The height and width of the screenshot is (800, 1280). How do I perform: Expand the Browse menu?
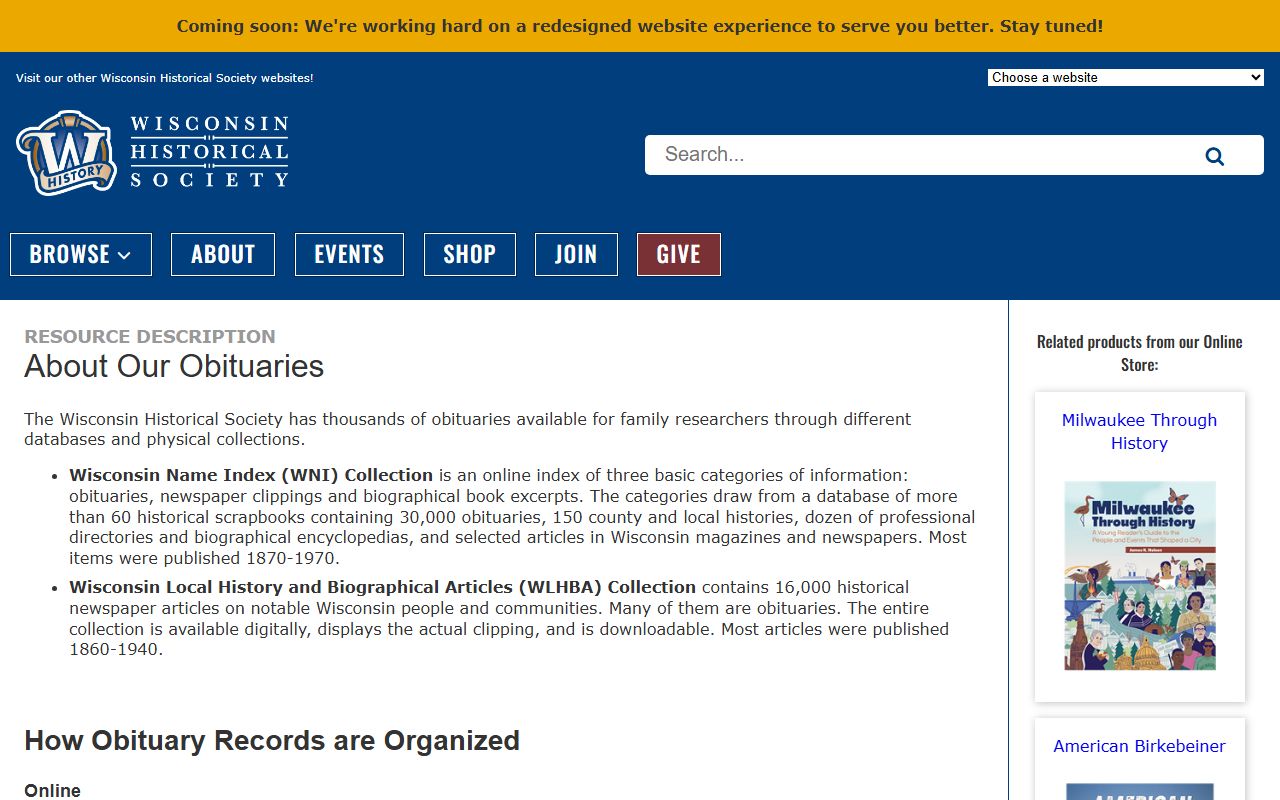(x=81, y=254)
